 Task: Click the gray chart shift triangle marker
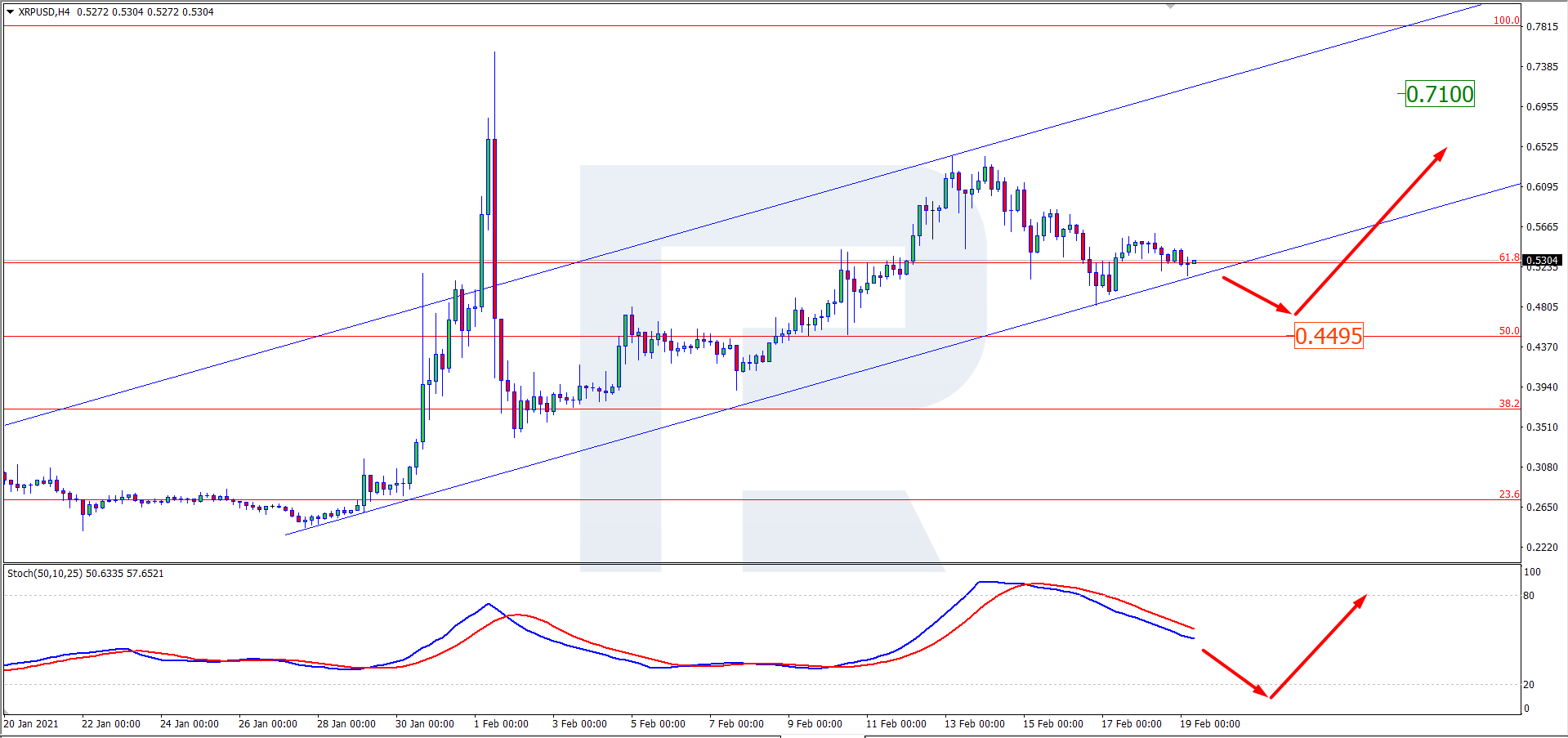pos(1170,7)
